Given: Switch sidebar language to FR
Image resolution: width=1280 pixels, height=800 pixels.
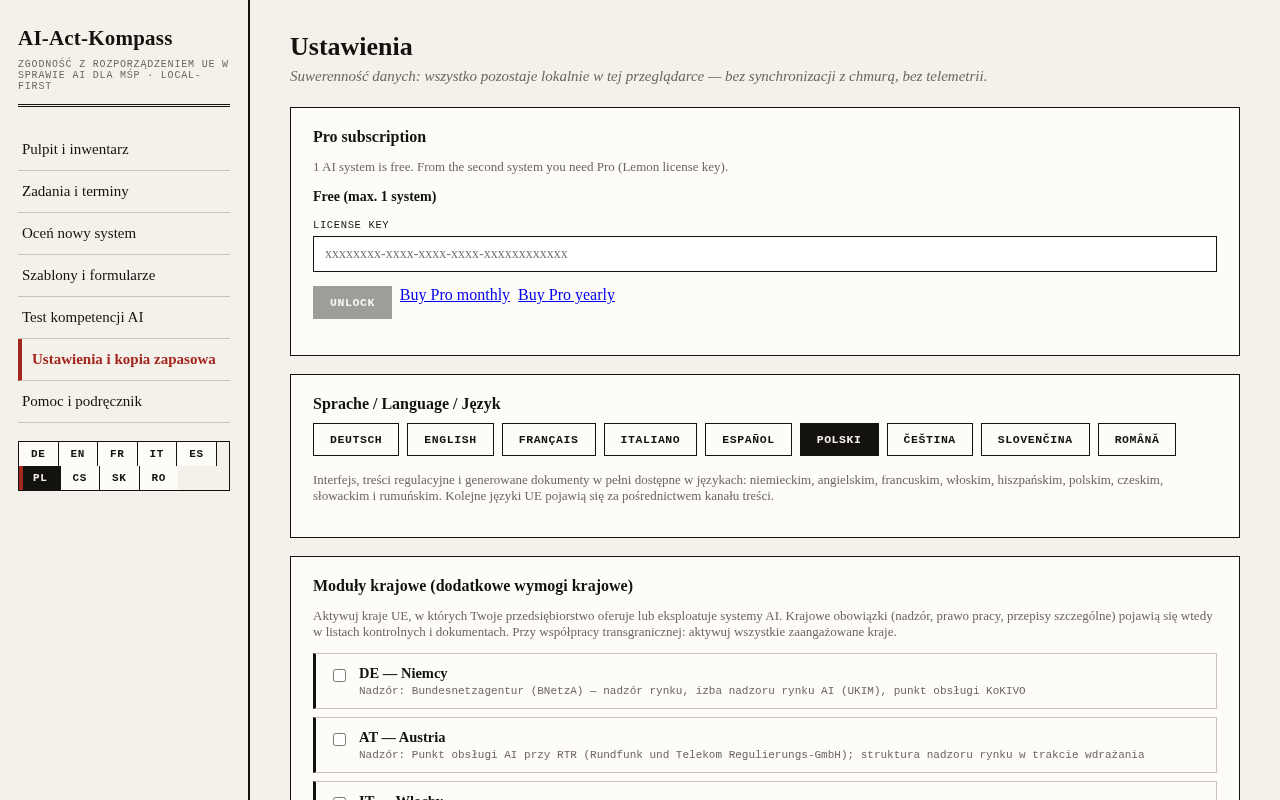Looking at the screenshot, I should 118,454.
